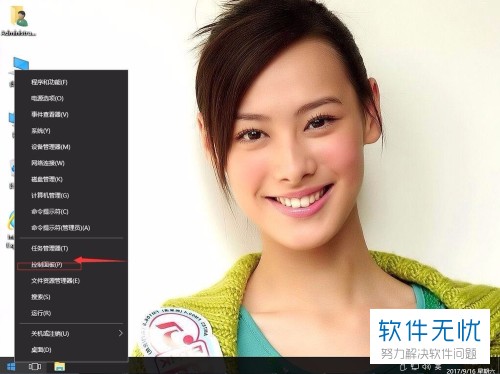The image size is (500, 374).
Task: Open 控制面板(P) from the menu
Action: click(x=71, y=265)
